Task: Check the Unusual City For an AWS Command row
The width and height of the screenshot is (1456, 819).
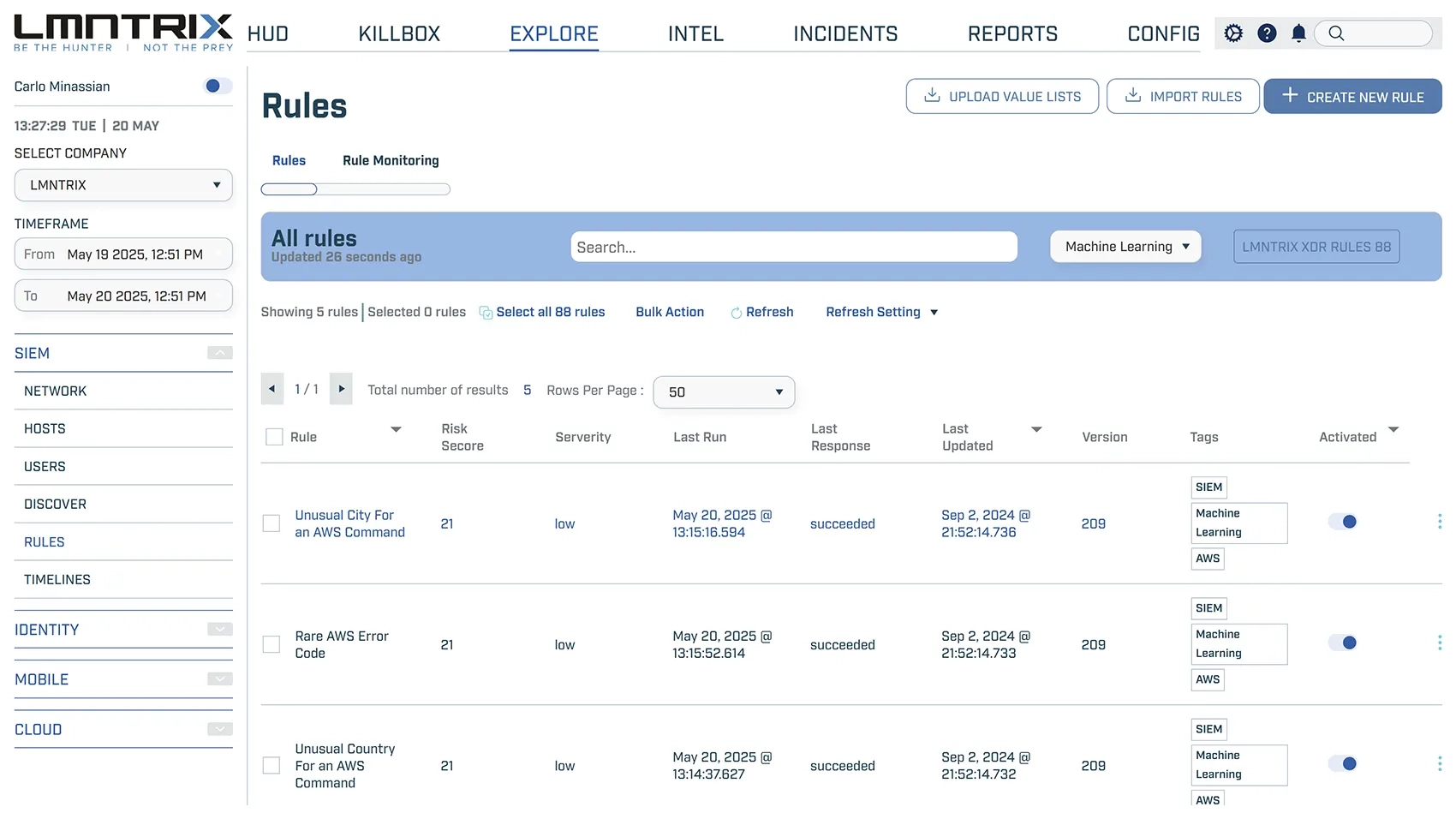Action: point(272,523)
